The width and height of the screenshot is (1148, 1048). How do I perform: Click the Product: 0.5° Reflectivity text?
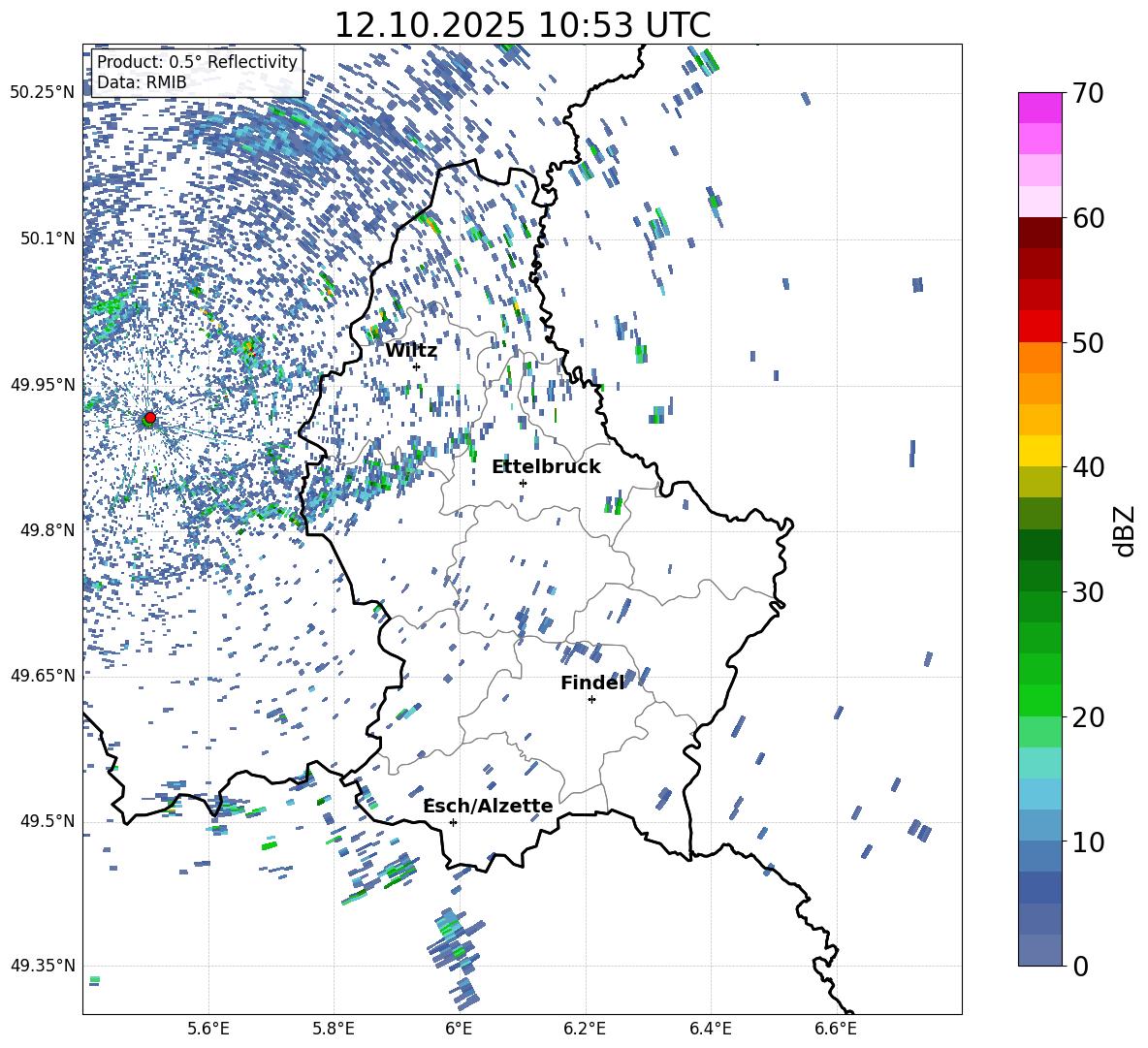click(x=197, y=62)
